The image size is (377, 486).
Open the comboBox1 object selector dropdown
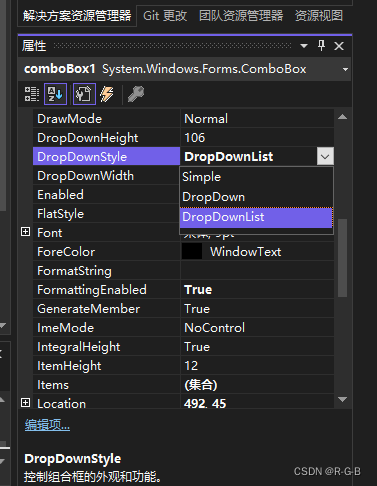tap(345, 69)
